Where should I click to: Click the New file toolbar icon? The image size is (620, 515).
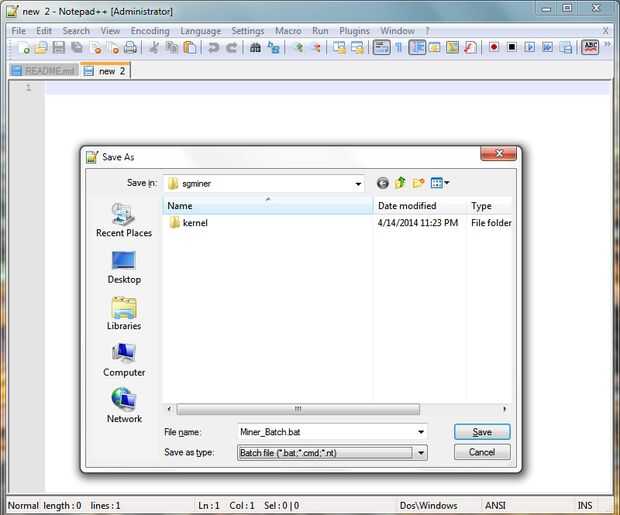pos(23,48)
